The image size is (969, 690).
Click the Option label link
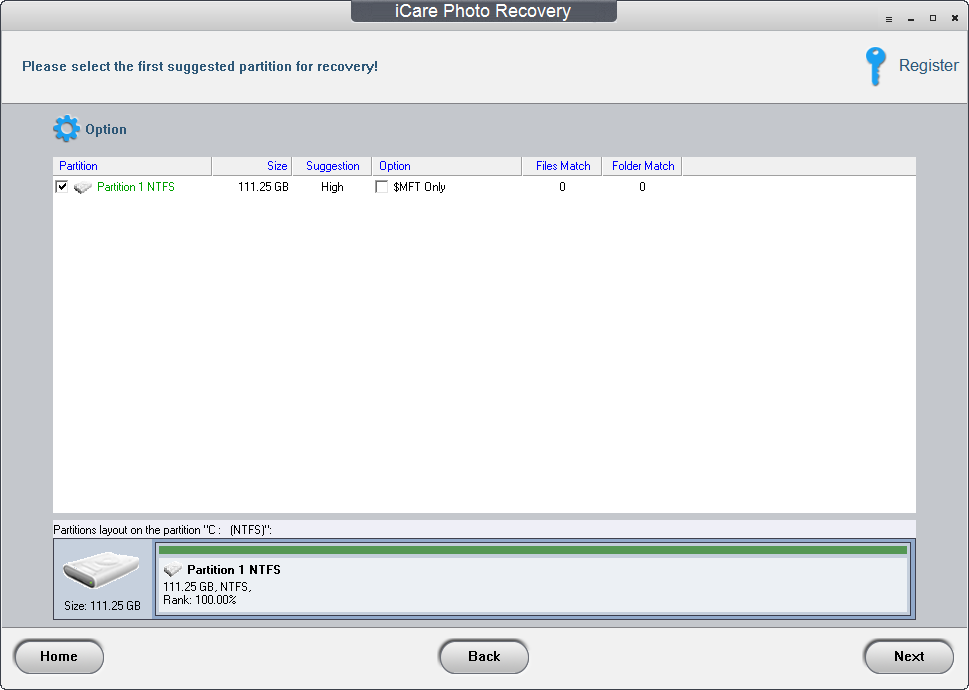pyautogui.click(x=106, y=129)
